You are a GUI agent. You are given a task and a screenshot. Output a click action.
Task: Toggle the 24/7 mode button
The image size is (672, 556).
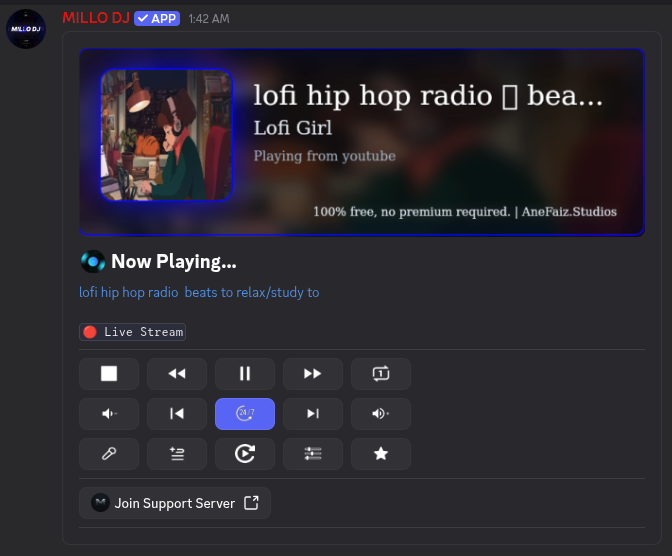245,414
